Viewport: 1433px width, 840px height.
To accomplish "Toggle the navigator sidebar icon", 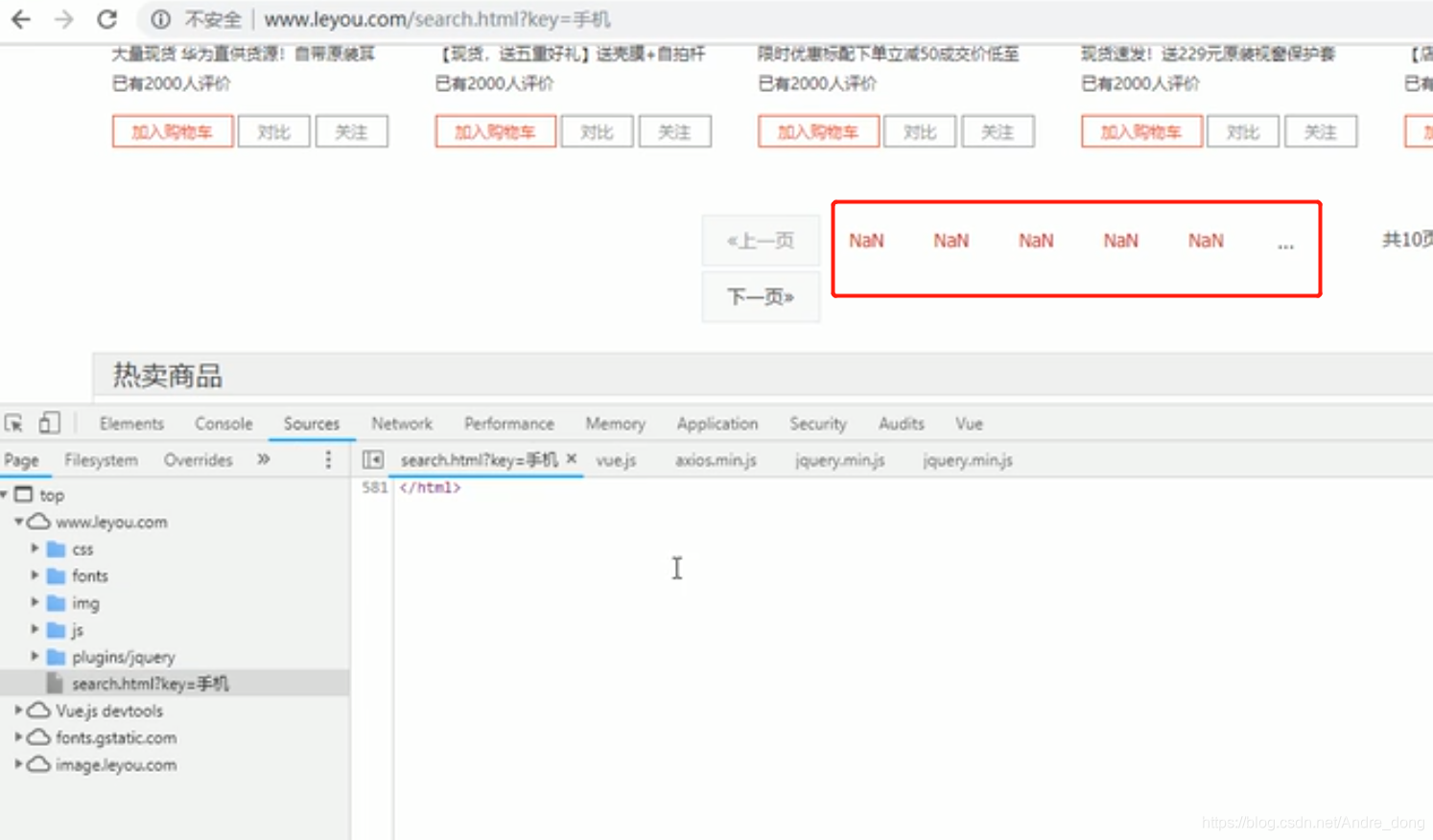I will point(373,460).
